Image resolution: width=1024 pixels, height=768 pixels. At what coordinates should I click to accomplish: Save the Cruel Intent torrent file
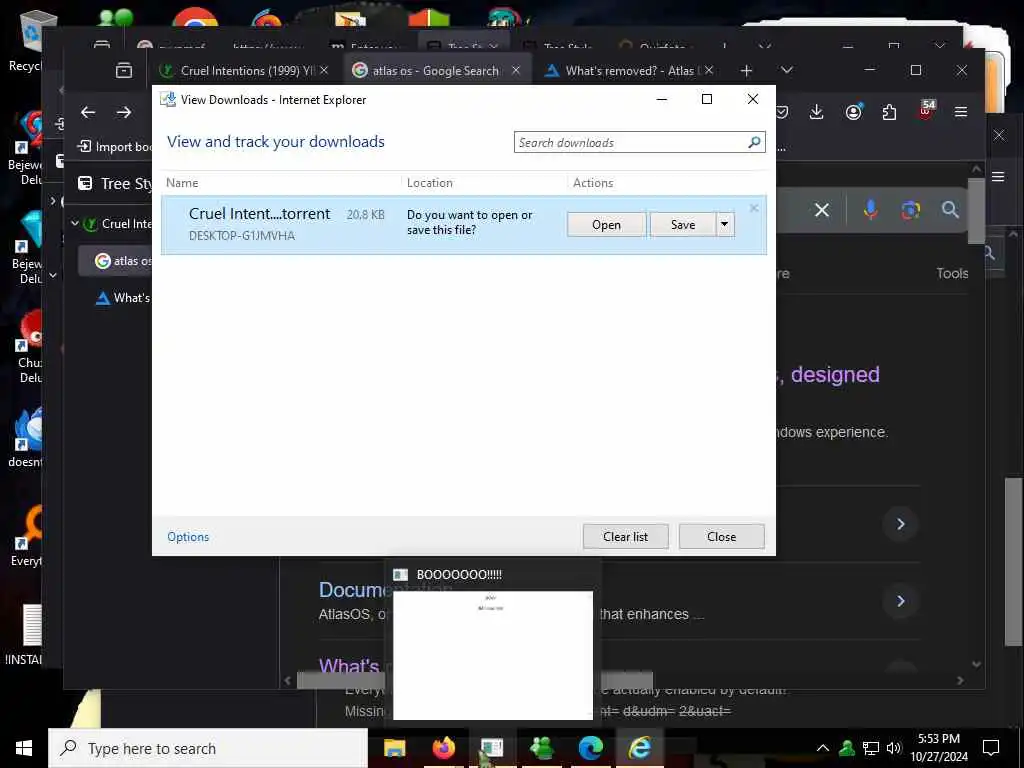pos(683,225)
